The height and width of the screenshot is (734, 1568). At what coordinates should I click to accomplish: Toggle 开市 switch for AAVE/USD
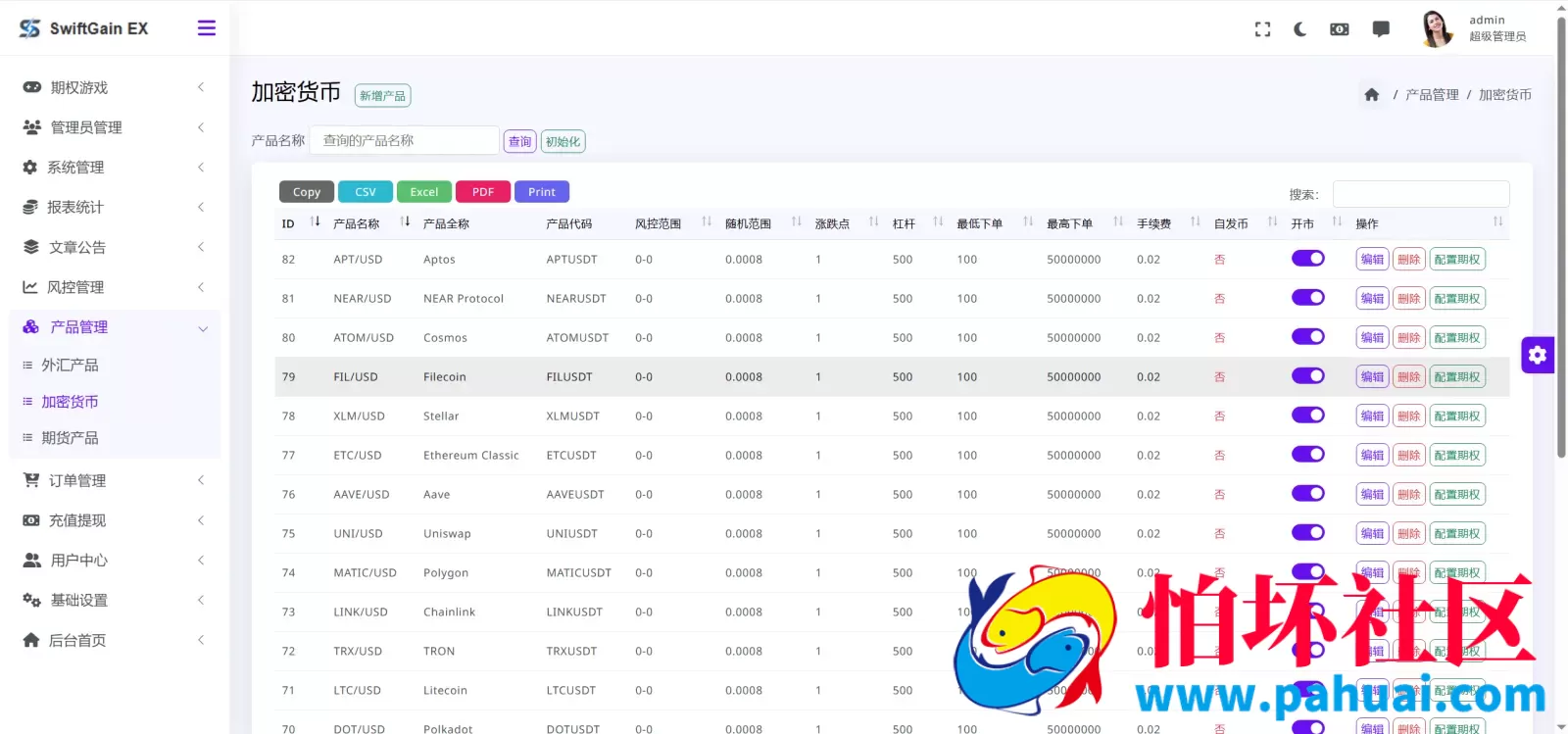(1307, 494)
